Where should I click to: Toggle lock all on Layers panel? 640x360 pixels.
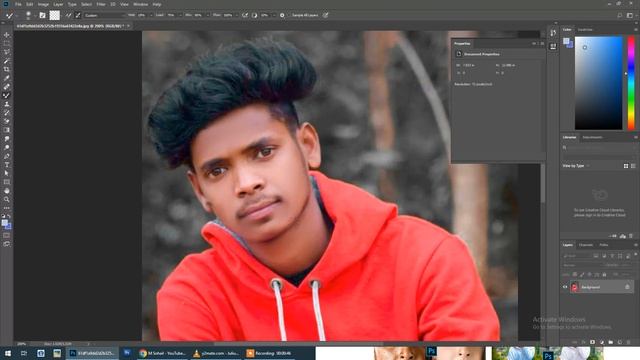click(x=604, y=274)
